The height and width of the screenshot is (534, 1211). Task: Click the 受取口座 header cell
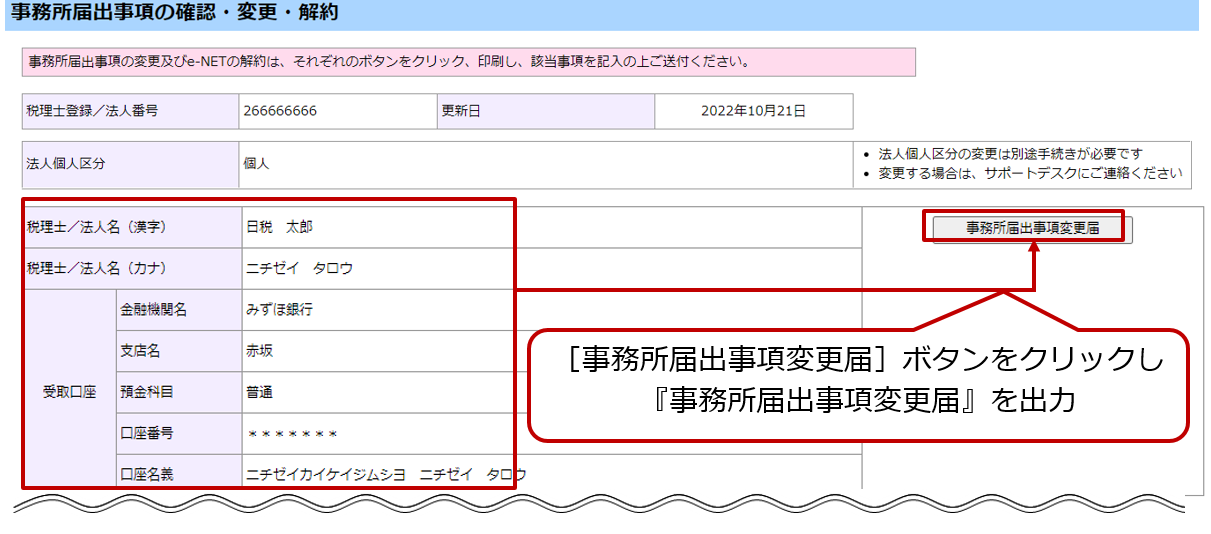tap(68, 391)
